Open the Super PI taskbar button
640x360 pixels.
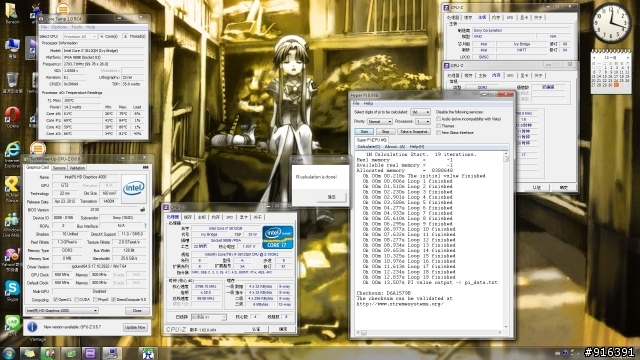coord(147,353)
